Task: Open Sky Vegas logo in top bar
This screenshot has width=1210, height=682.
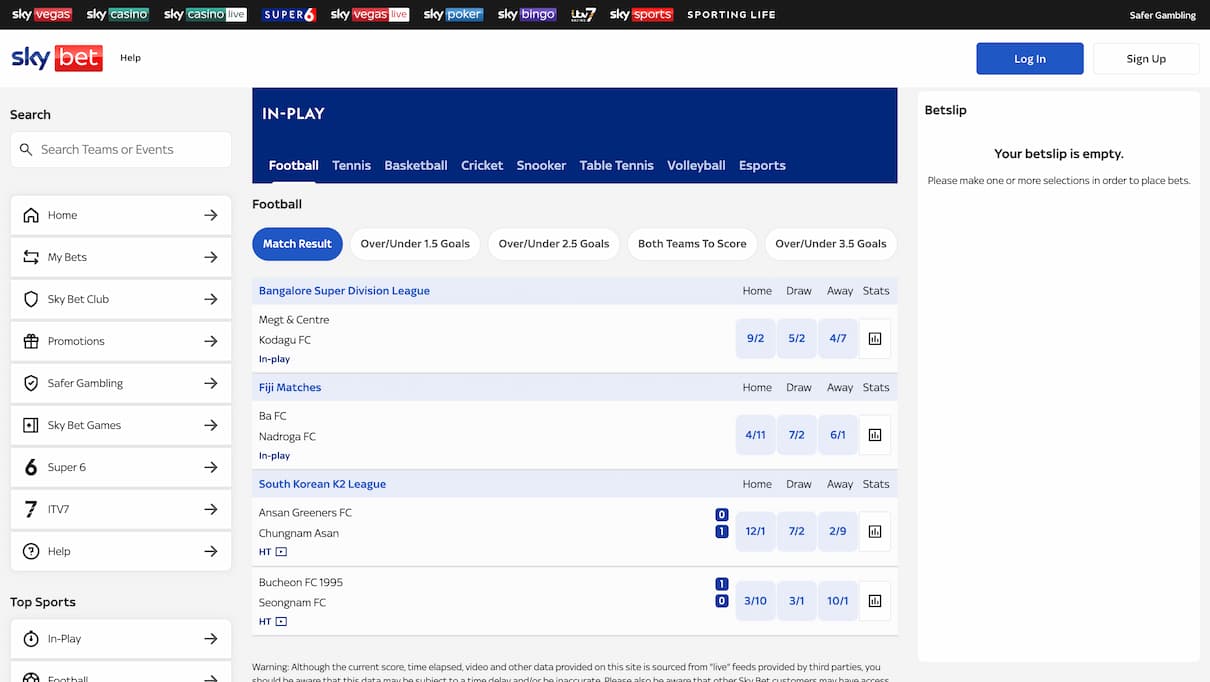Action: pos(42,15)
